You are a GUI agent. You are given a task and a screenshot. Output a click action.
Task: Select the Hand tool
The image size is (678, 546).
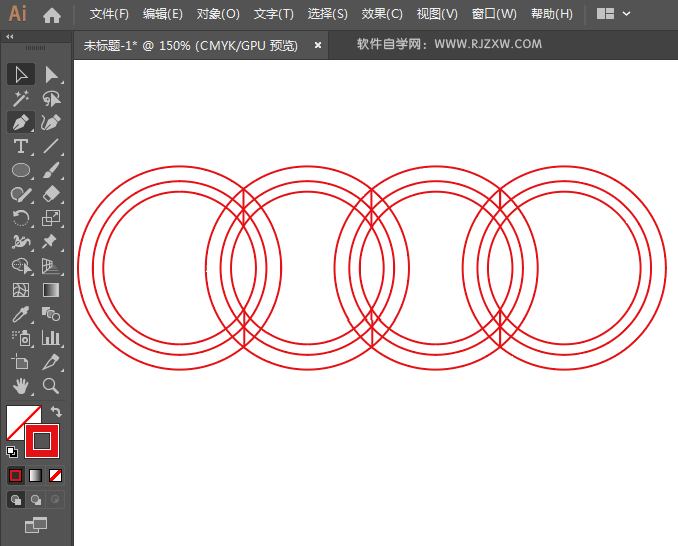[21, 386]
